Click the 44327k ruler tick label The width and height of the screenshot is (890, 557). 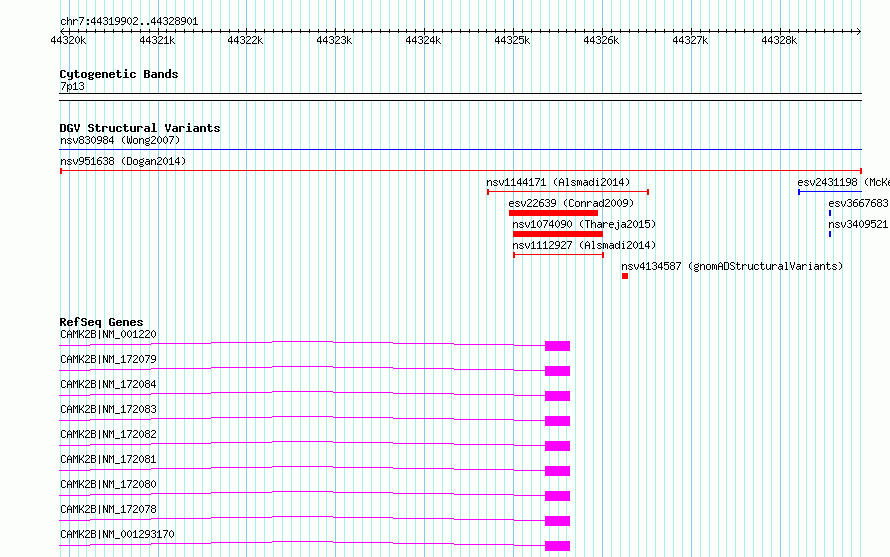pos(690,40)
